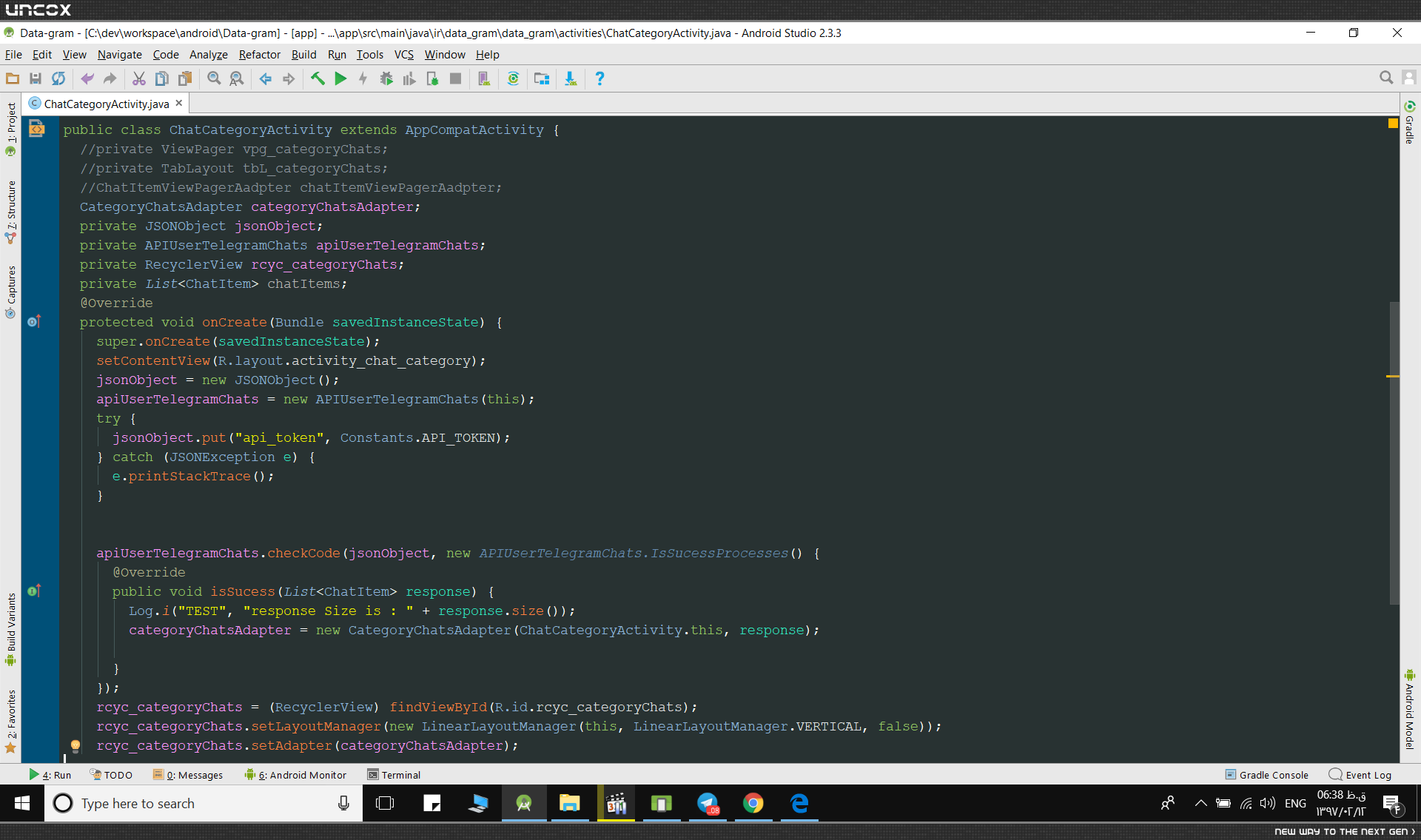Image resolution: width=1421 pixels, height=840 pixels.
Task: Click the Debug app bug icon
Action: click(x=386, y=78)
